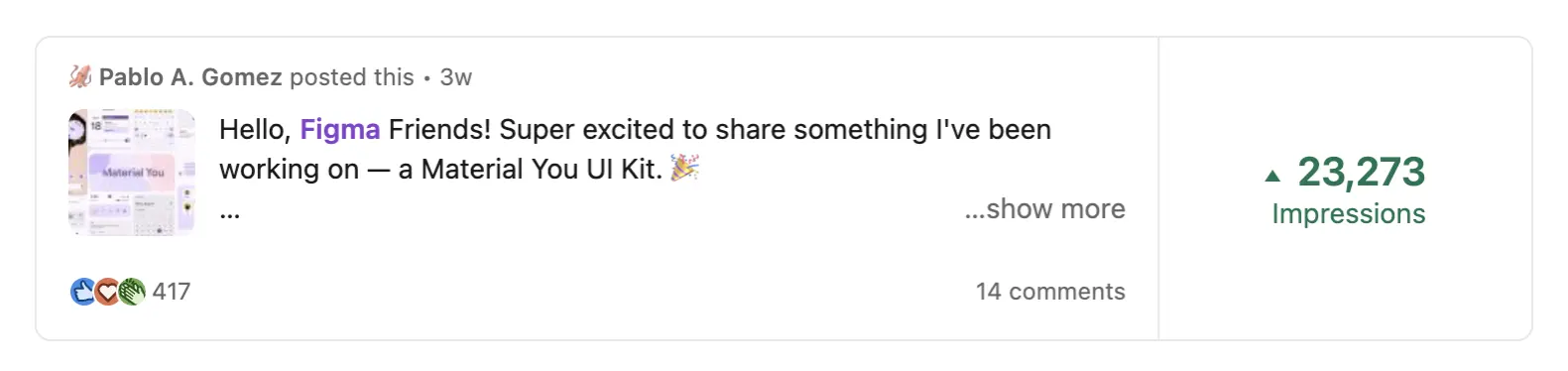Click the 'posted this' header text
The image size is (1568, 371).
(x=352, y=77)
